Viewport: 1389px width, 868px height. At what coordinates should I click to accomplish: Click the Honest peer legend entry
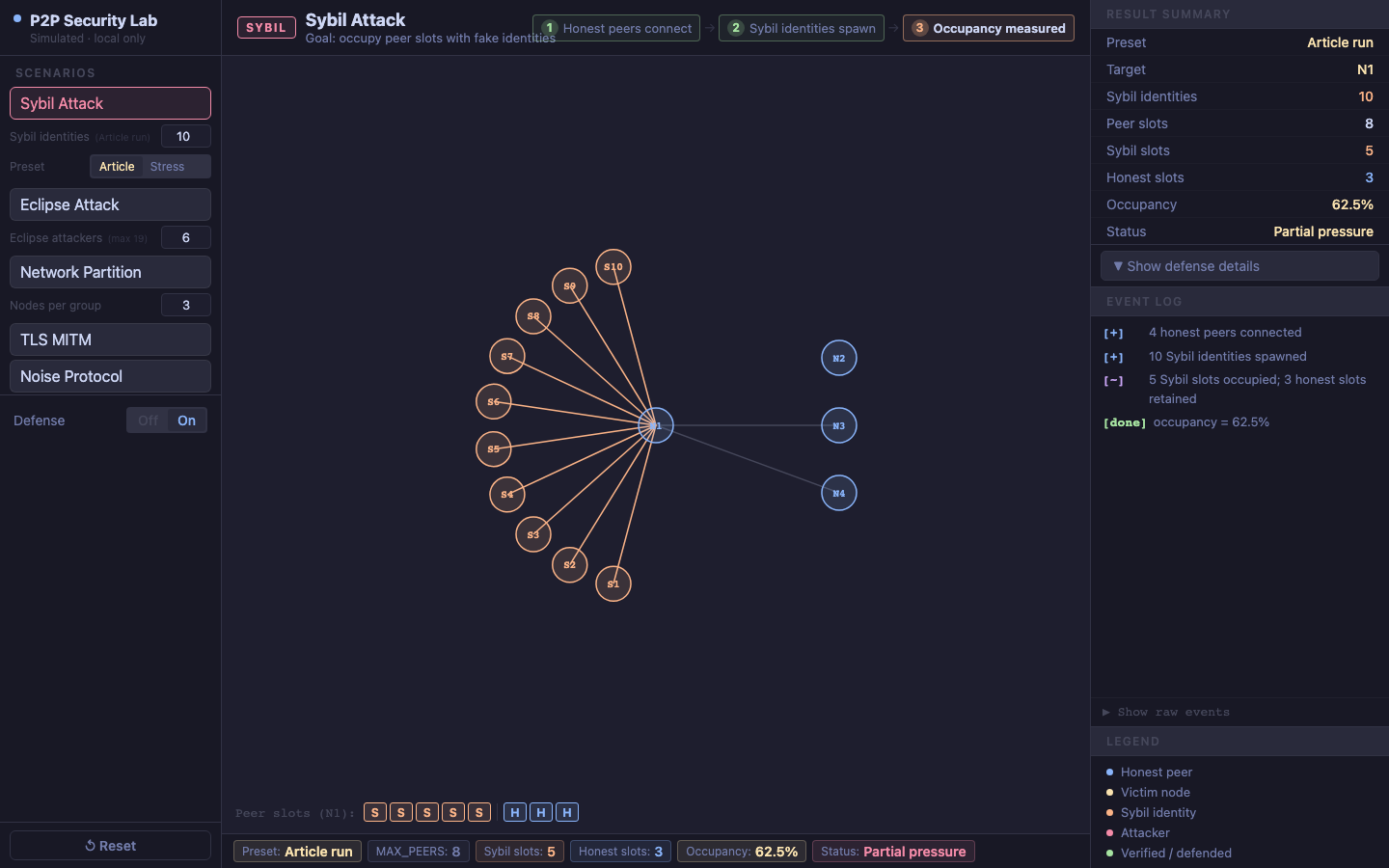(1149, 773)
